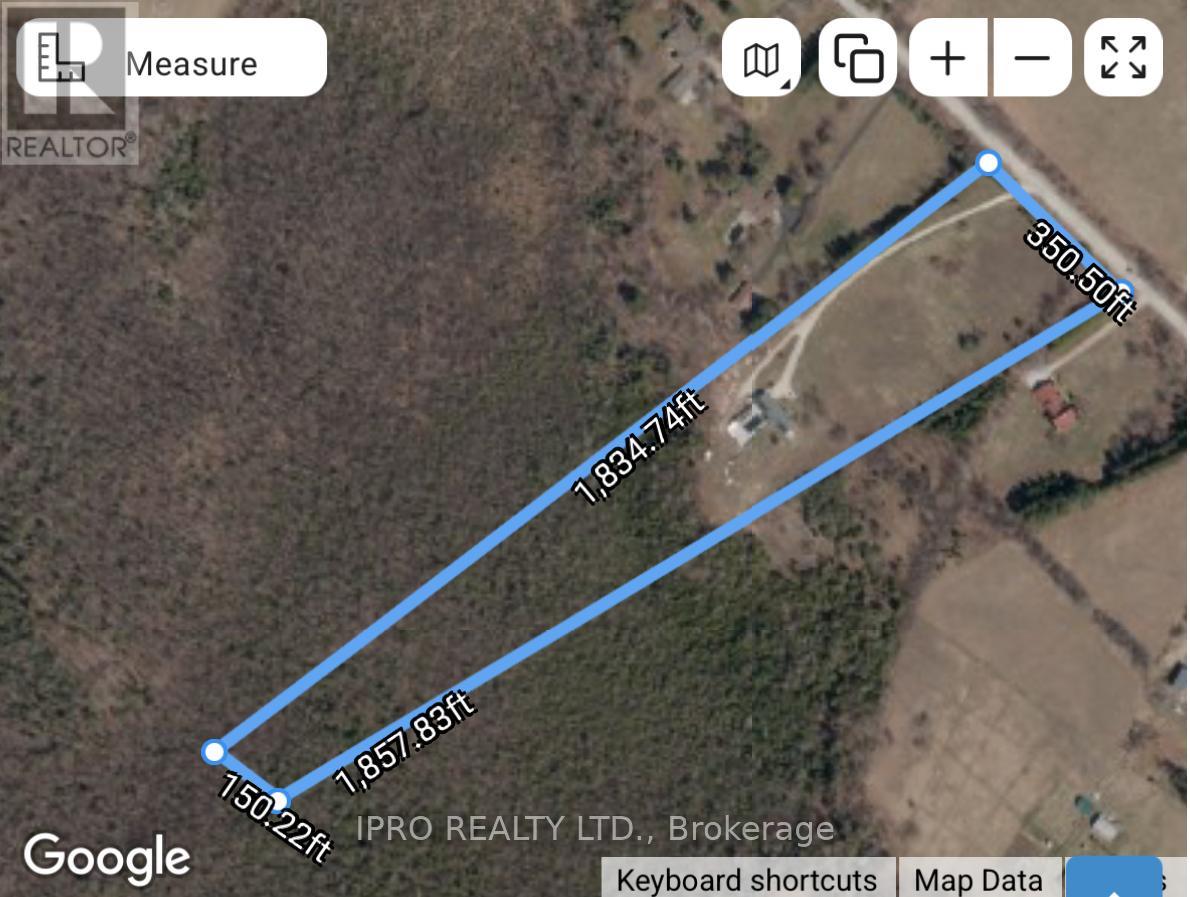Click the house building on the map
The image size is (1190, 897).
pyautogui.click(x=762, y=418)
